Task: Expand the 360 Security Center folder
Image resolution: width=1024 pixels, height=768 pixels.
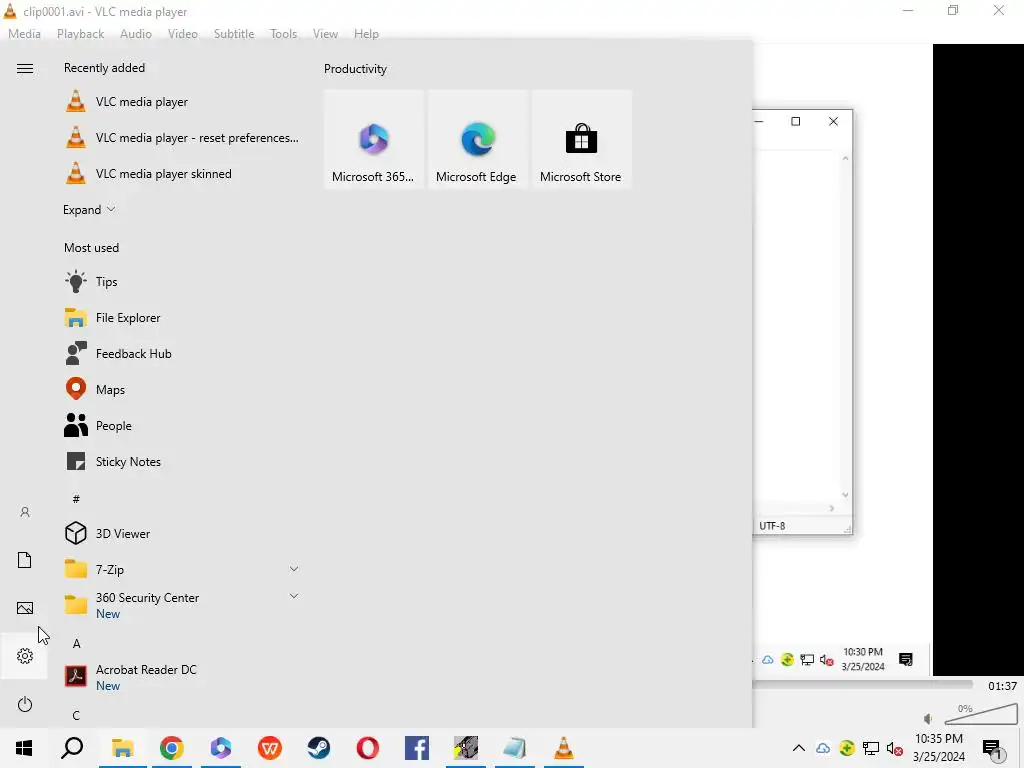Action: 294,596
